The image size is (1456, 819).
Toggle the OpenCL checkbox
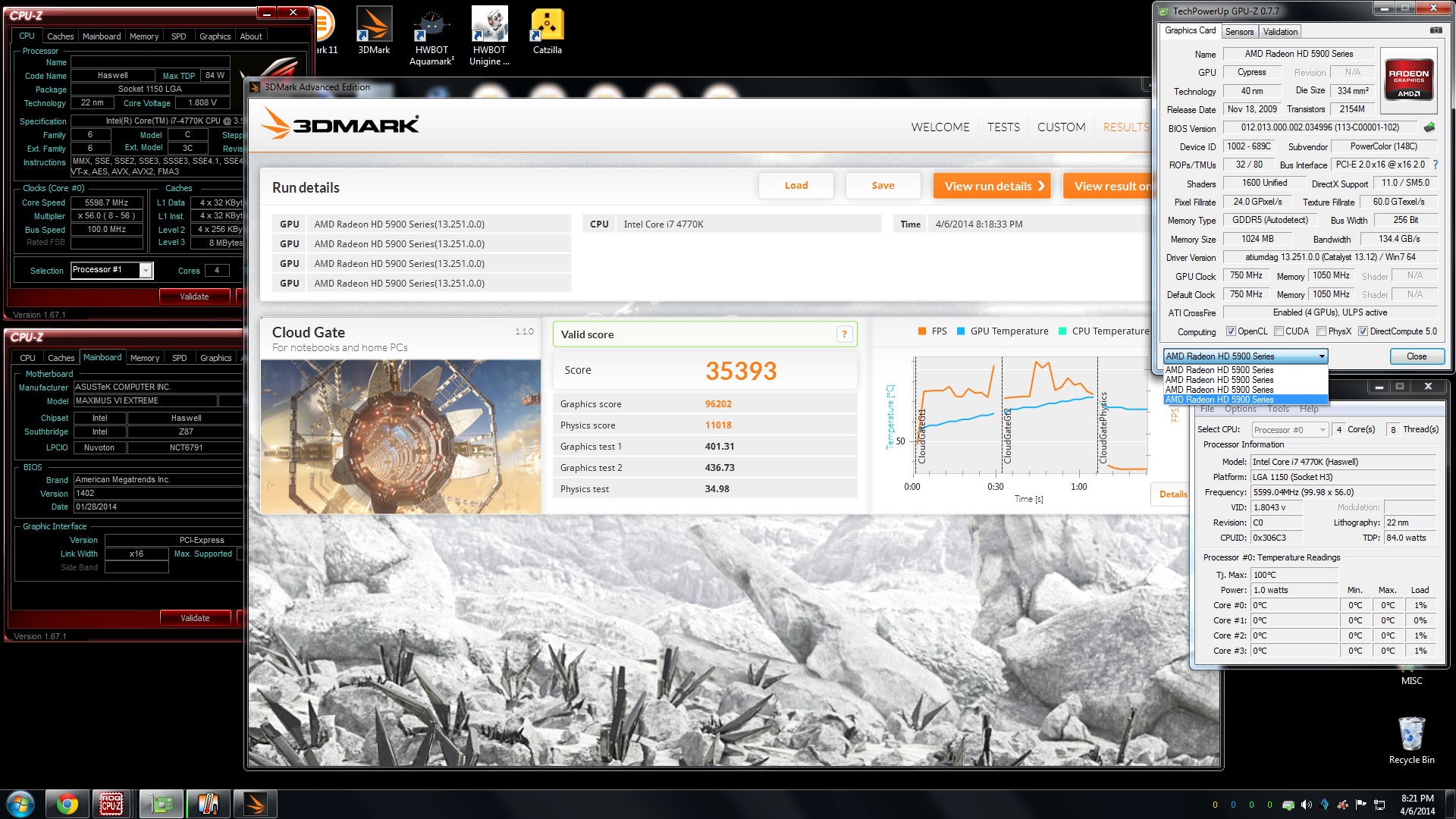[x=1231, y=331]
